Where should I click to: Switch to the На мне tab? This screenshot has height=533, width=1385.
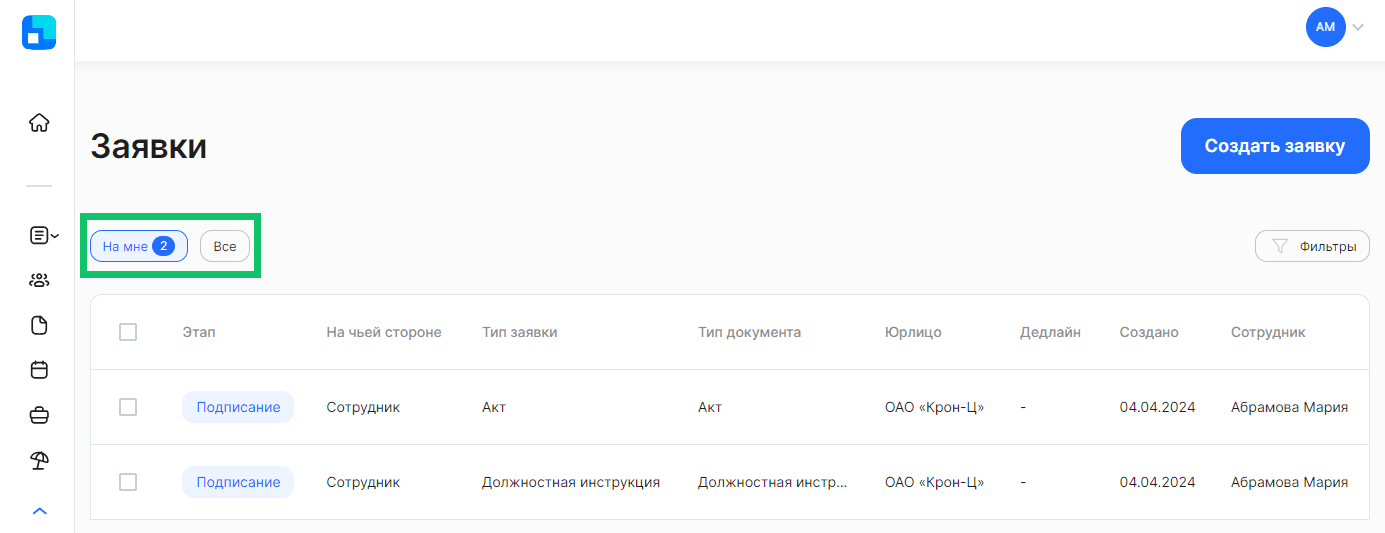coord(139,246)
